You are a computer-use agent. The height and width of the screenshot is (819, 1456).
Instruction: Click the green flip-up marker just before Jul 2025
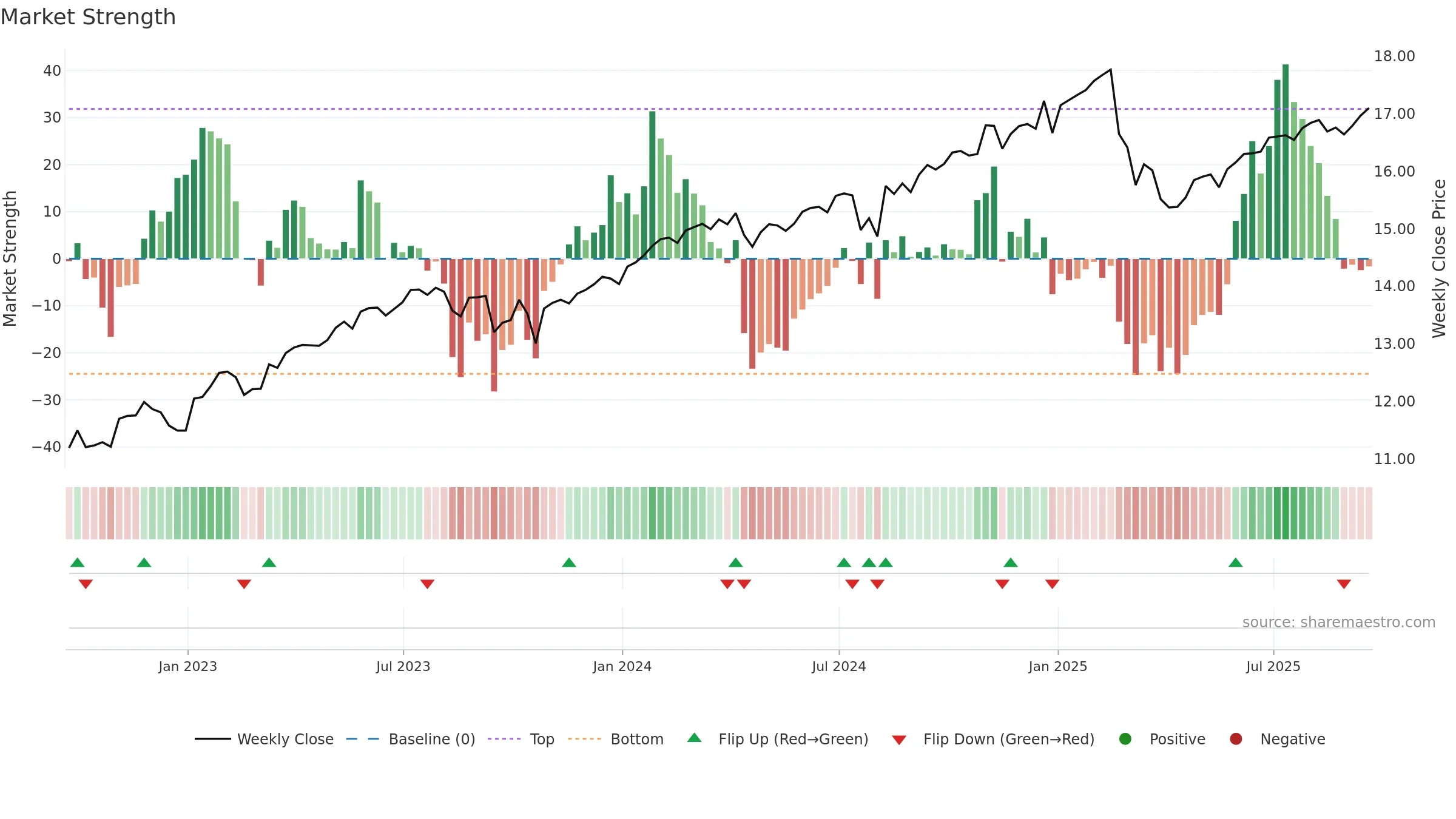(1236, 562)
